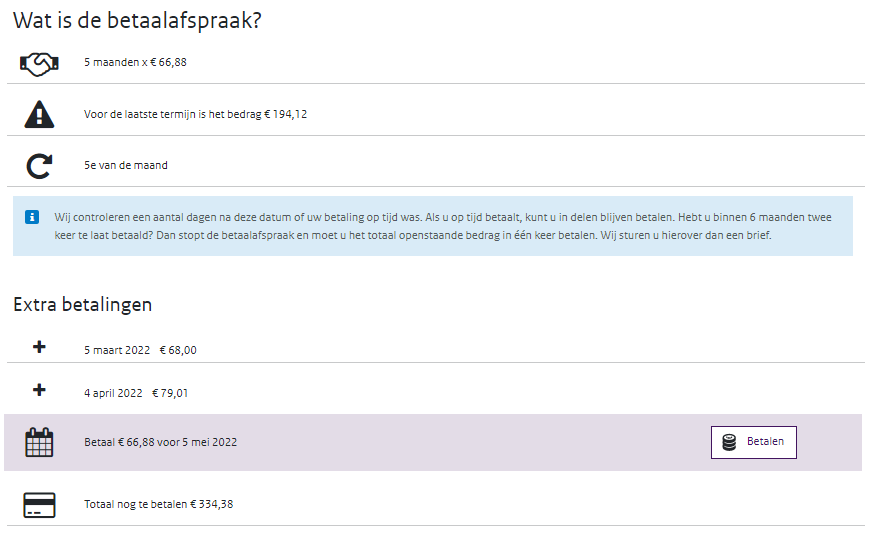Click date label '5 maart 2022'
This screenshot has height=556, width=882.
click(x=117, y=350)
